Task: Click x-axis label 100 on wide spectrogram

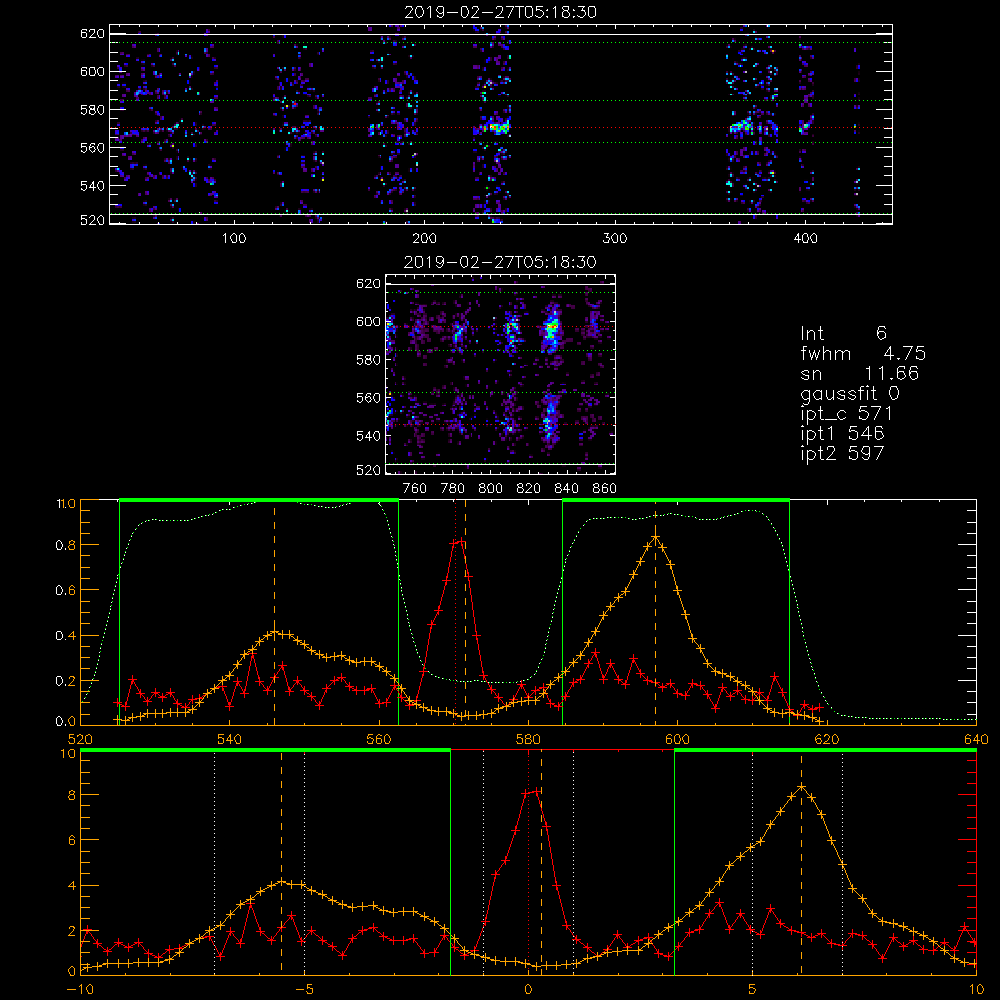Action: coord(234,239)
